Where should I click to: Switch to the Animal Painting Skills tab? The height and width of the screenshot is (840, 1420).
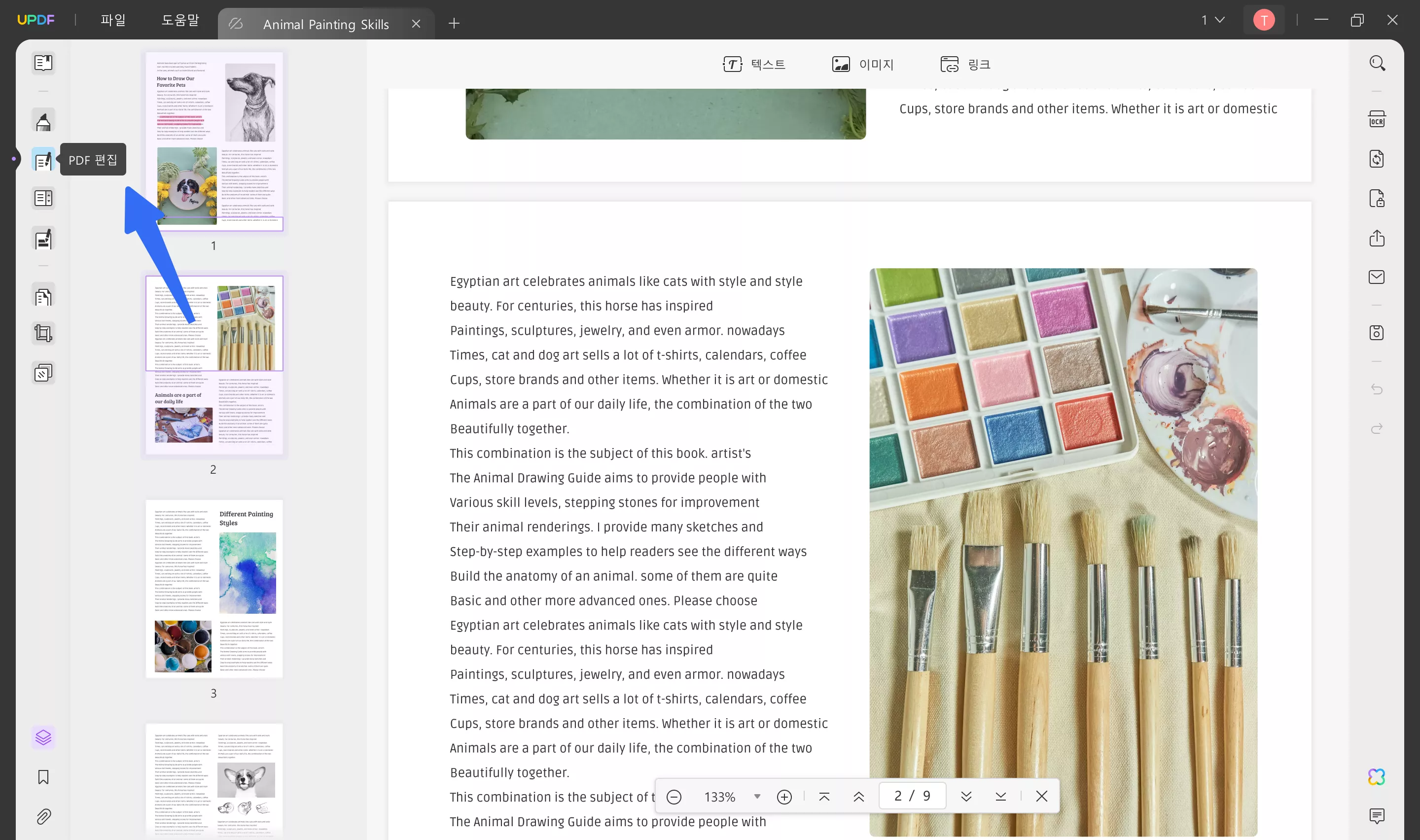326,24
